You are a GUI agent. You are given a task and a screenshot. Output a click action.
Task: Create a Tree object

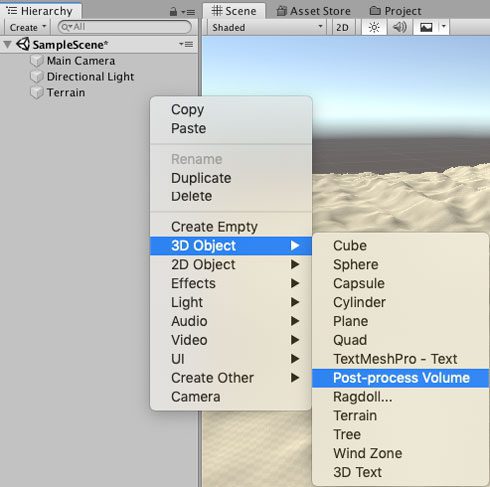(x=400, y=434)
